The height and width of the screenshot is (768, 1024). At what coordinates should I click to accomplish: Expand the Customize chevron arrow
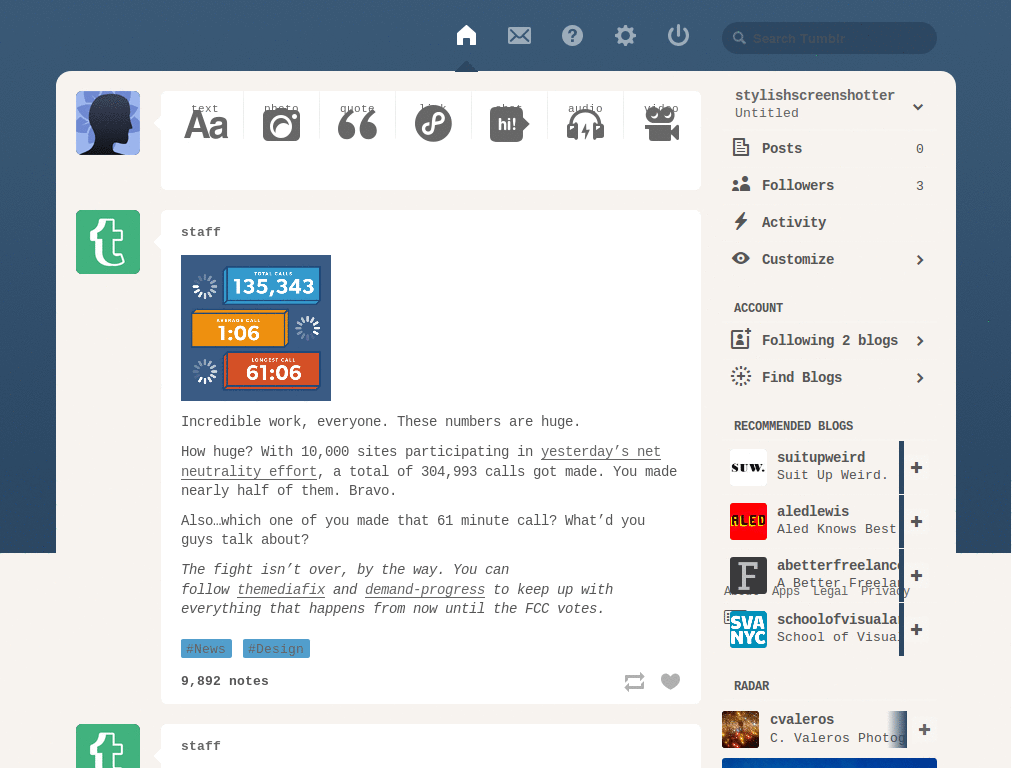[x=920, y=260]
